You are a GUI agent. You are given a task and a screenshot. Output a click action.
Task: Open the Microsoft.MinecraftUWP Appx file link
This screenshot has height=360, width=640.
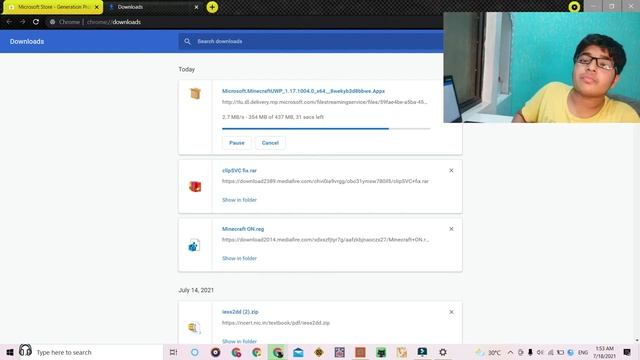(303, 91)
